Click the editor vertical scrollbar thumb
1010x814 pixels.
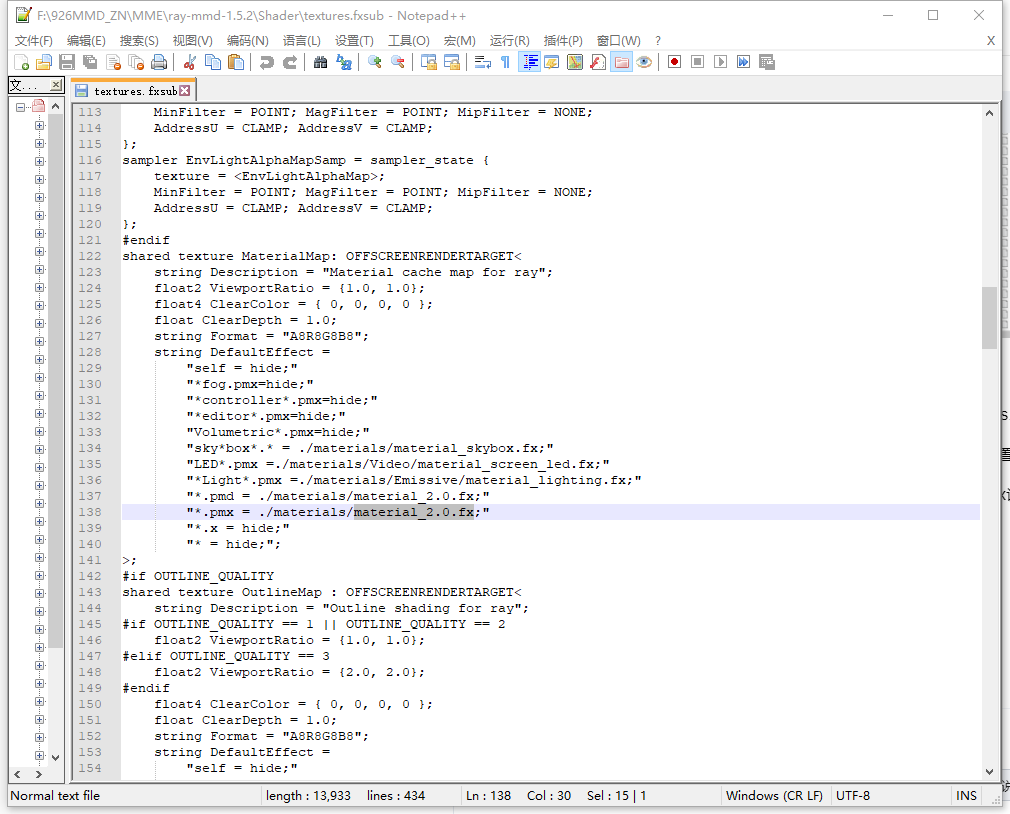[x=989, y=317]
